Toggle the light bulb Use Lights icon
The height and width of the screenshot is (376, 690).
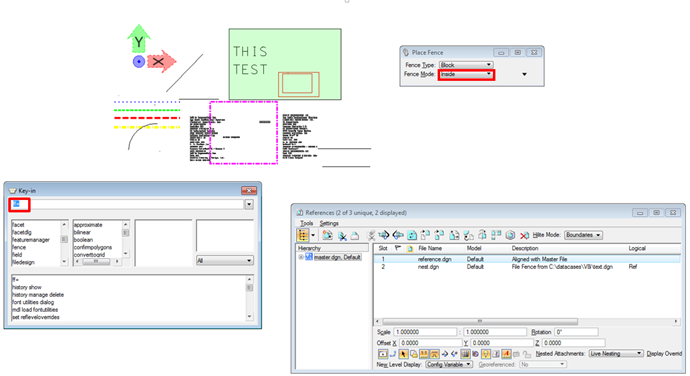click(x=486, y=354)
